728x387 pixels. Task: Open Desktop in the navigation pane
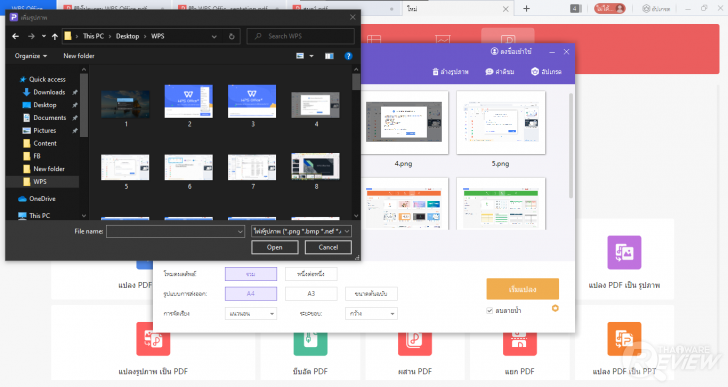(40, 105)
